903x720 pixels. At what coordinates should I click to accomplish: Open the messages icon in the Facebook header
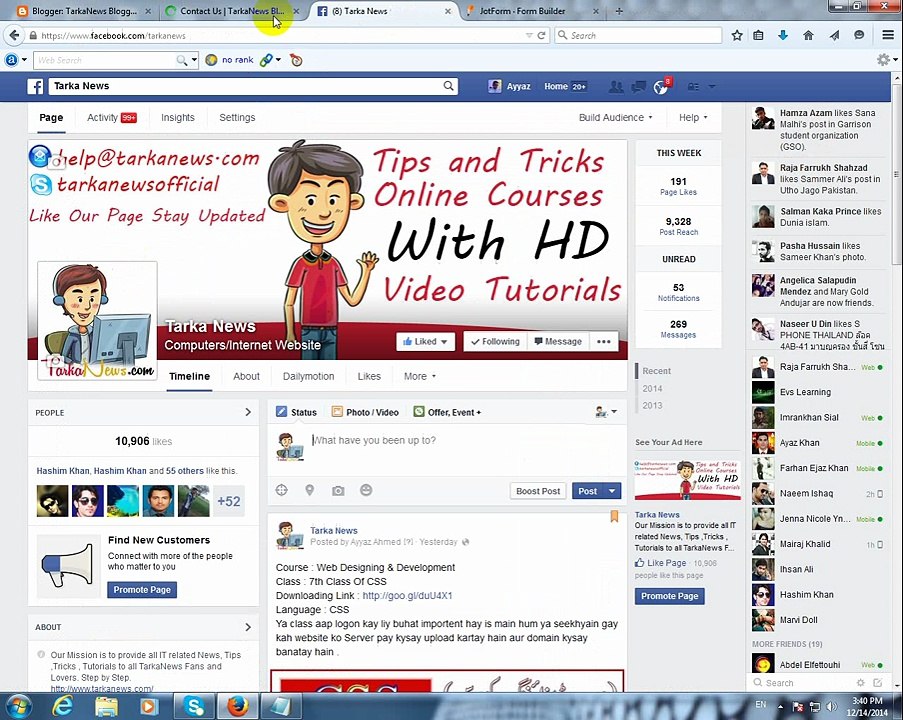638,86
